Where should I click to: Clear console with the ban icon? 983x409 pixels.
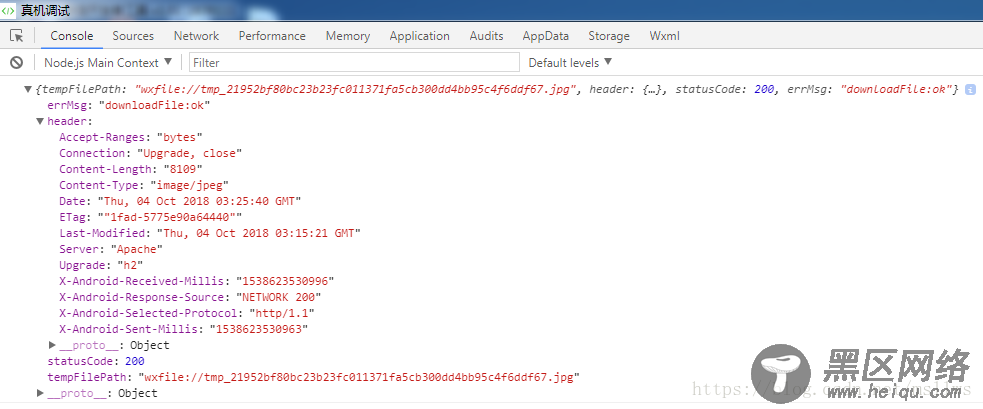17,62
